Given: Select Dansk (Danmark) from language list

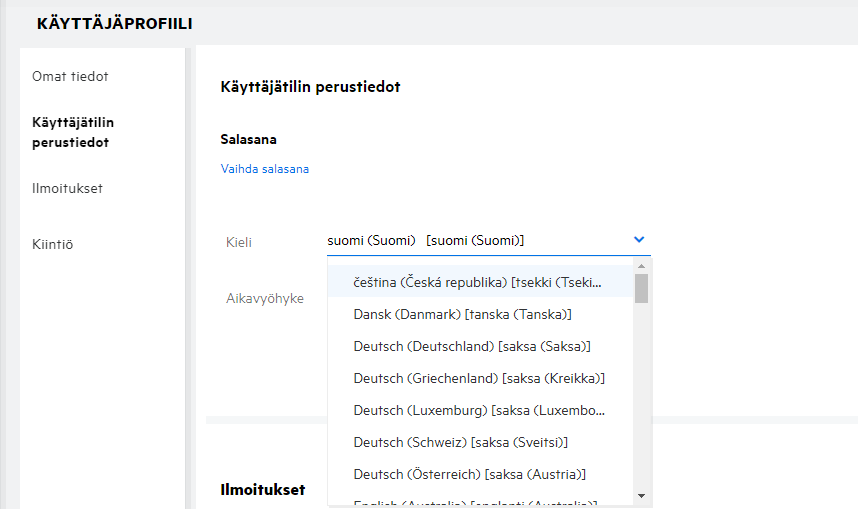Looking at the screenshot, I should [462, 314].
